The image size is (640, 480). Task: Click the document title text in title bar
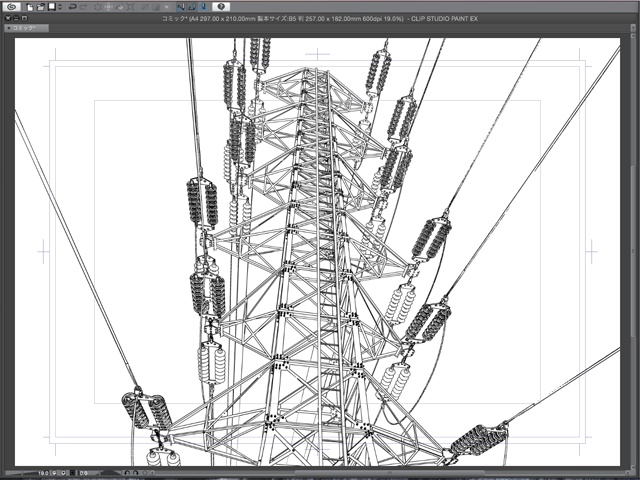pyautogui.click(x=319, y=18)
